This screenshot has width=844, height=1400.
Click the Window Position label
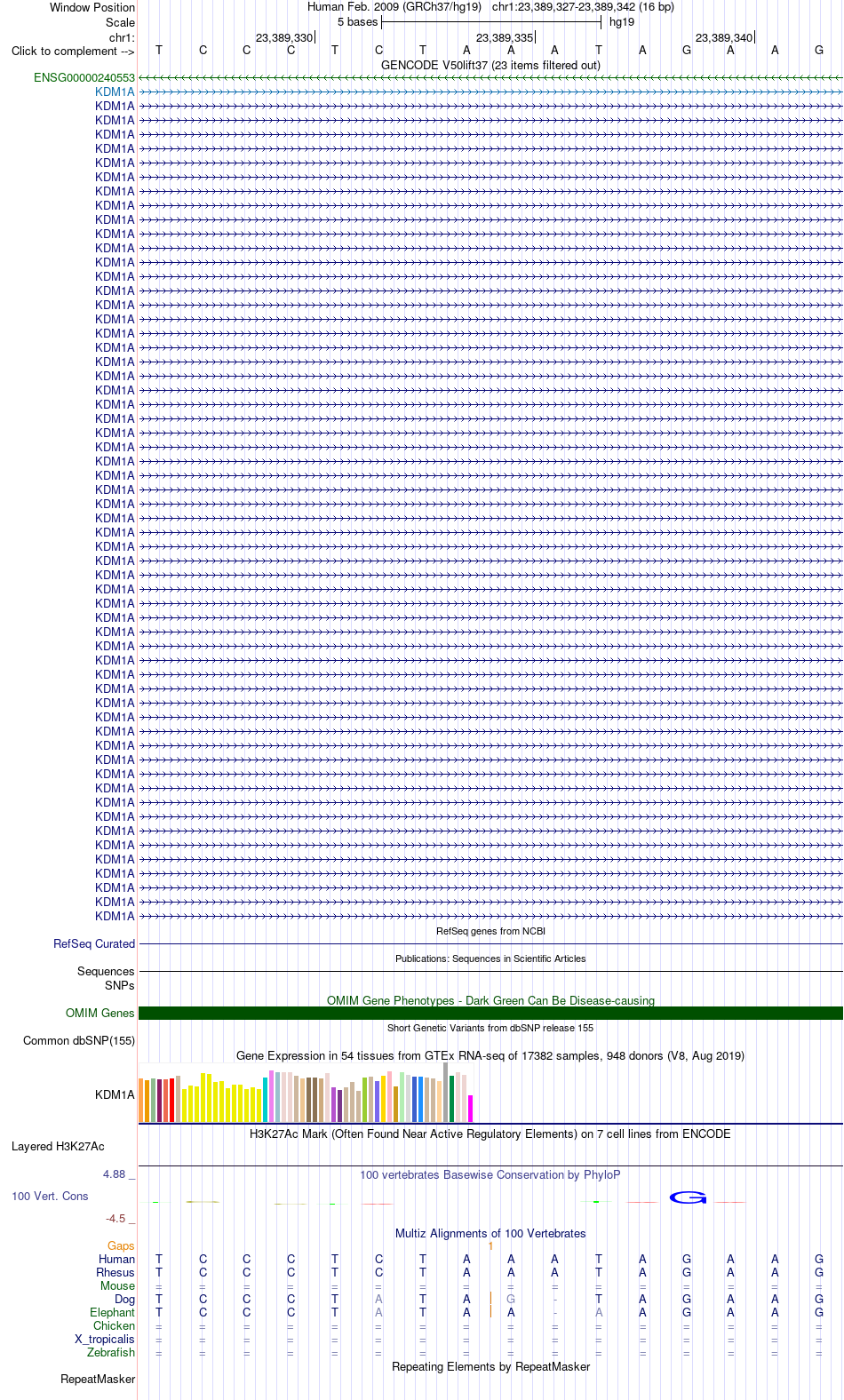click(92, 7)
